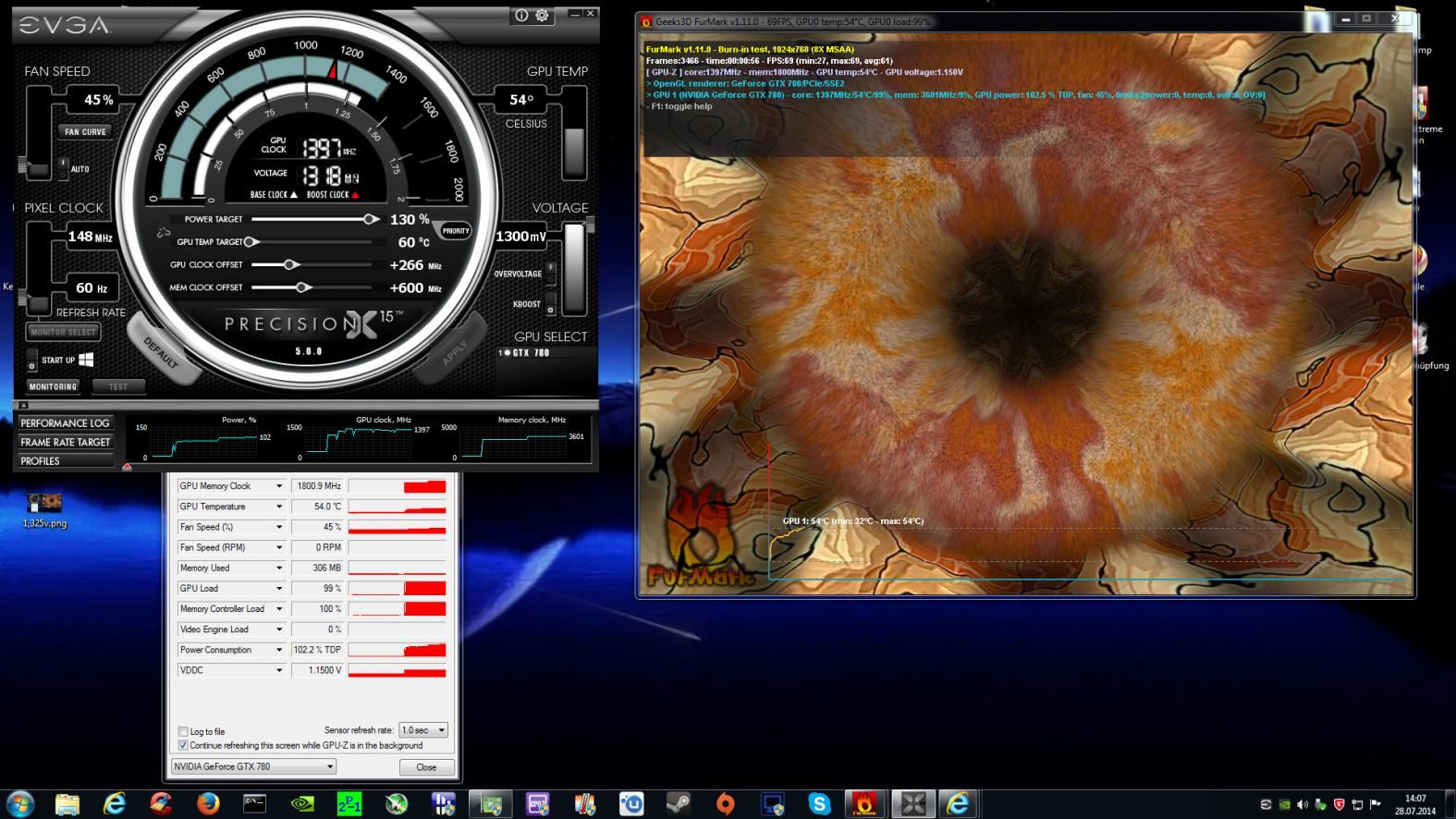Click the Power % monitoring graph
This screenshot has height=819, width=1456.
coord(203,442)
